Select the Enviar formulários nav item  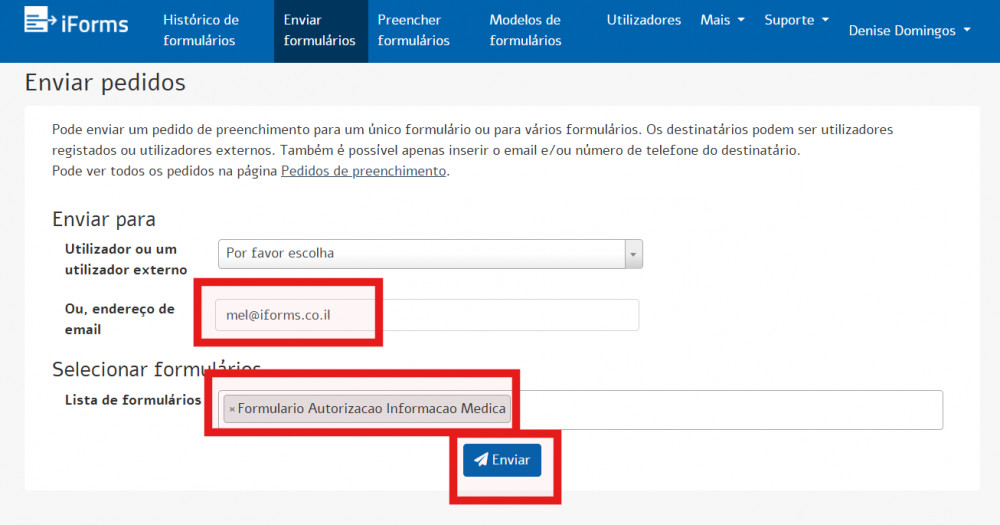(319, 31)
